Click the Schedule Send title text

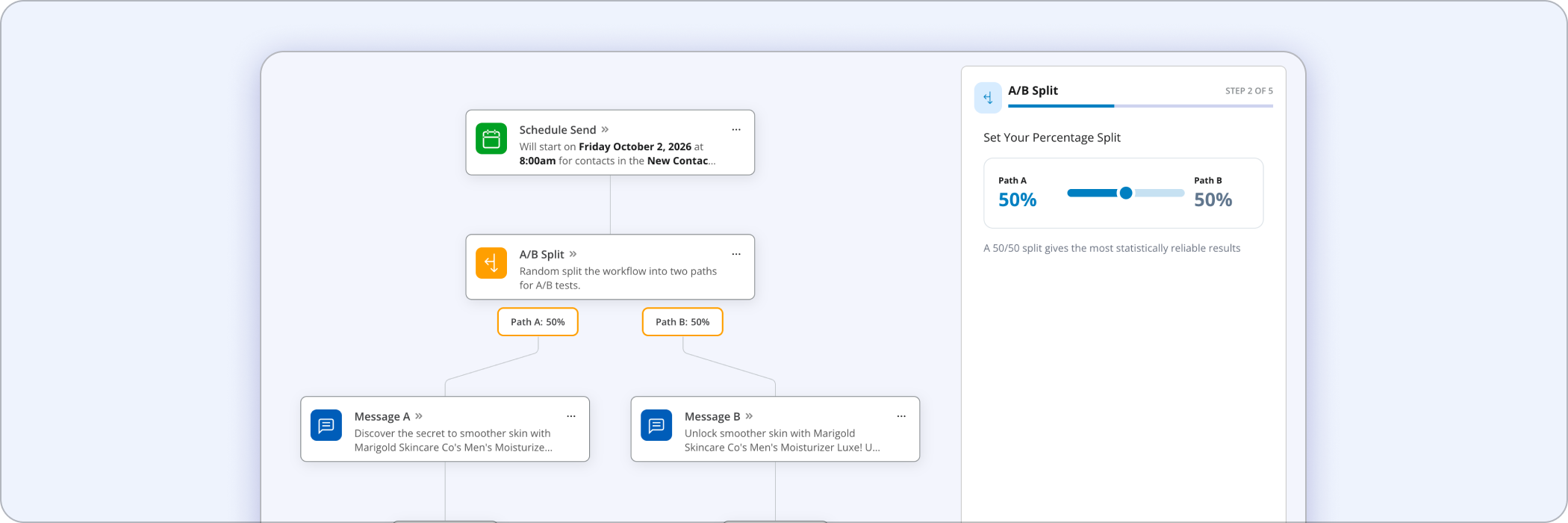558,130
